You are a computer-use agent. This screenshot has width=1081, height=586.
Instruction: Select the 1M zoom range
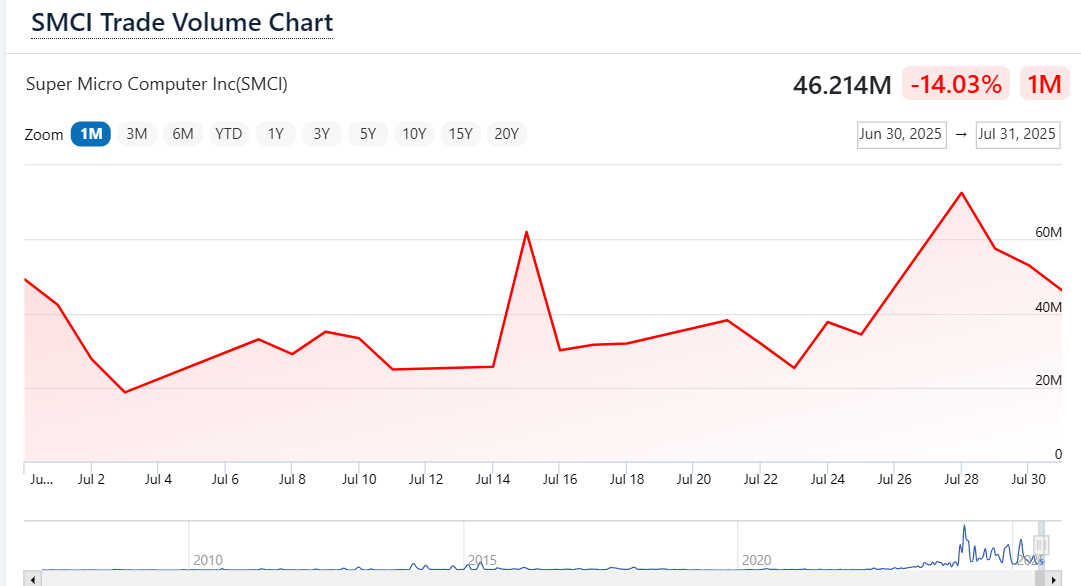(91, 134)
